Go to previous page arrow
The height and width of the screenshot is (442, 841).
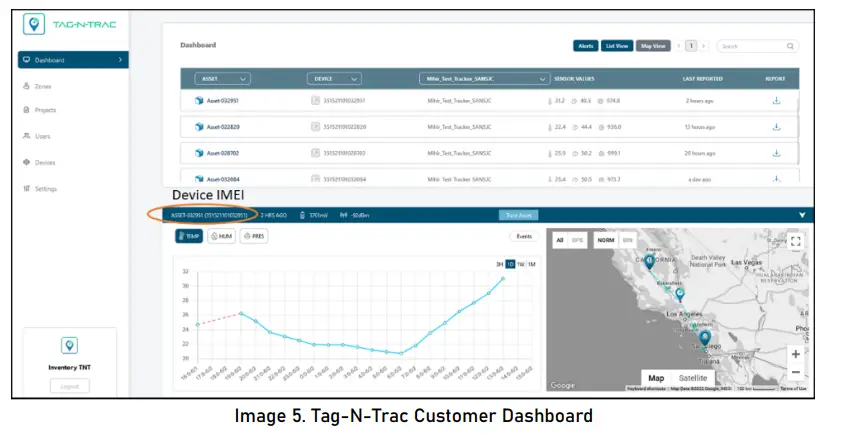[x=679, y=46]
